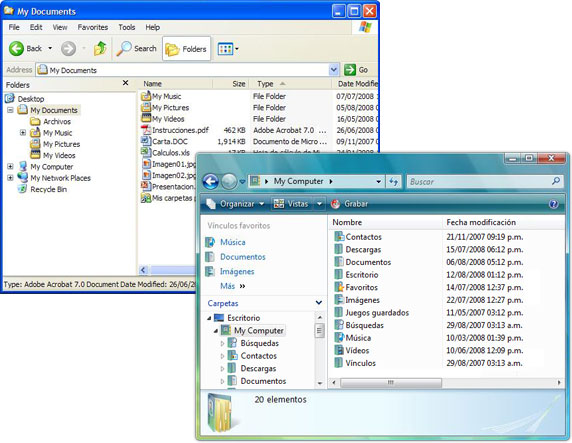The width and height of the screenshot is (572, 443).
Task: Open the Views icon menu in XP window
Action: [228, 49]
